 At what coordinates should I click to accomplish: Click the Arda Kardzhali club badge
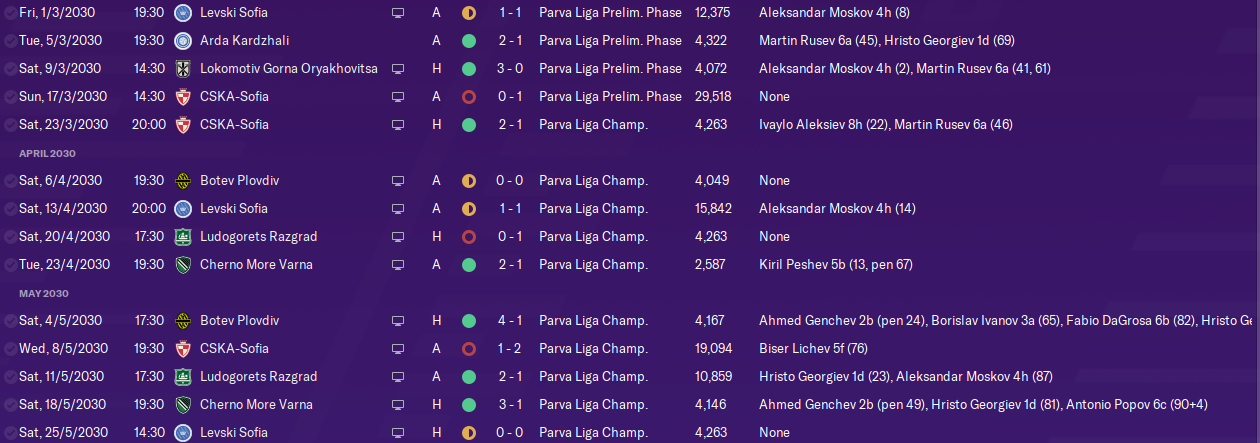pos(182,41)
